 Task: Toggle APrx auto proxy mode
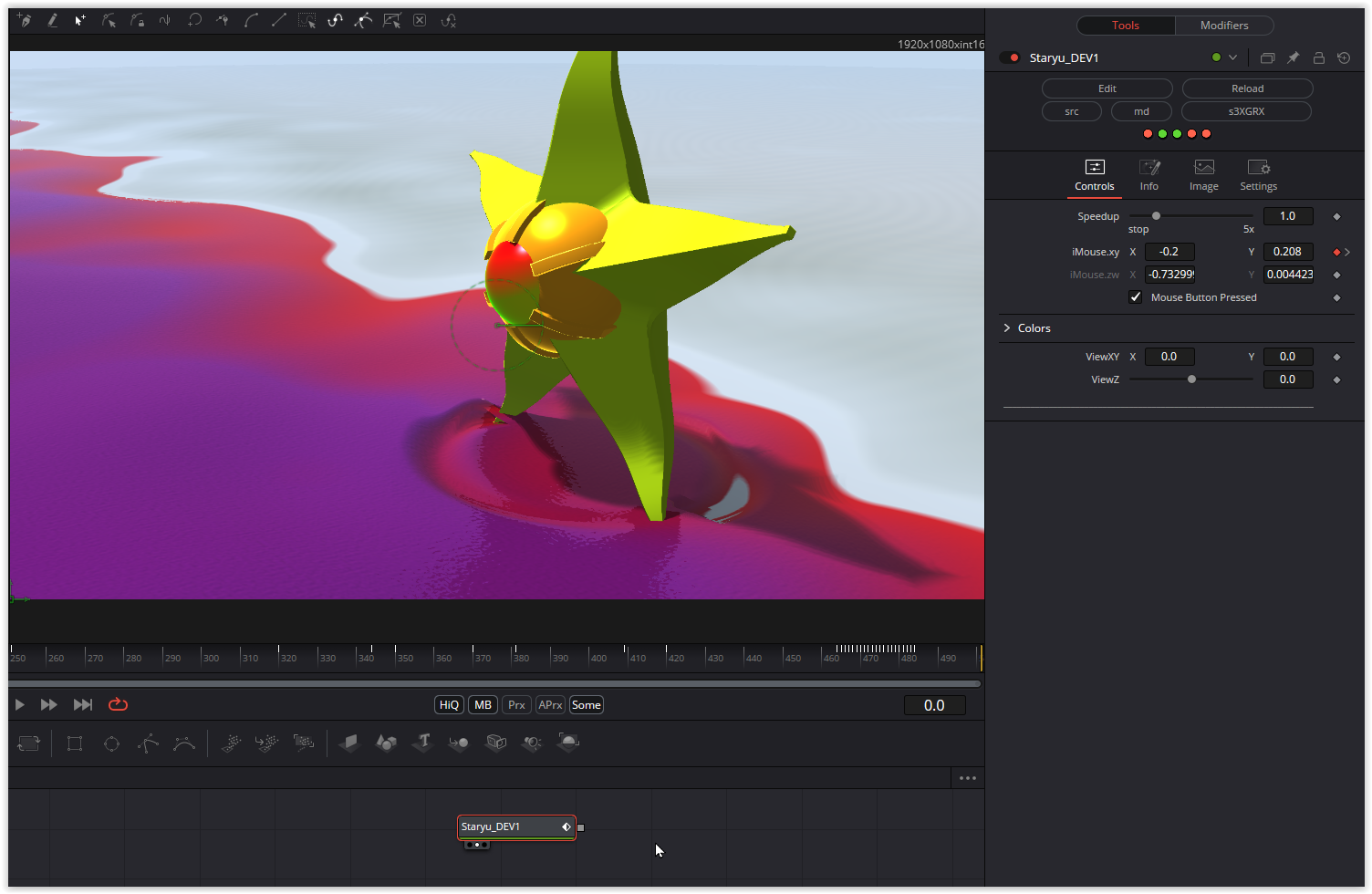pos(550,705)
